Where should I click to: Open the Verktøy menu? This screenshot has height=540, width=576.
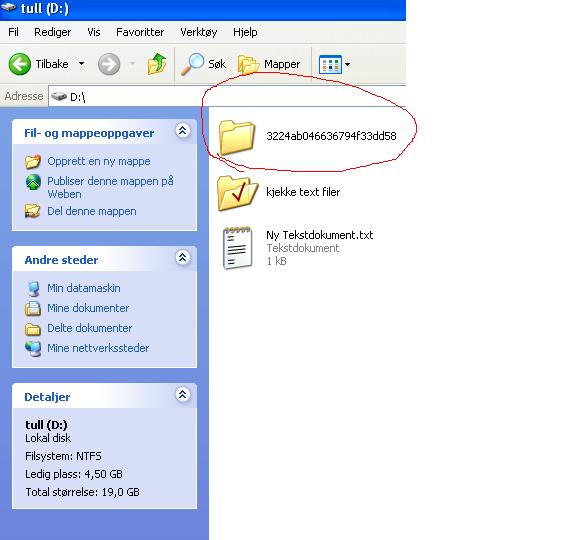[x=199, y=32]
